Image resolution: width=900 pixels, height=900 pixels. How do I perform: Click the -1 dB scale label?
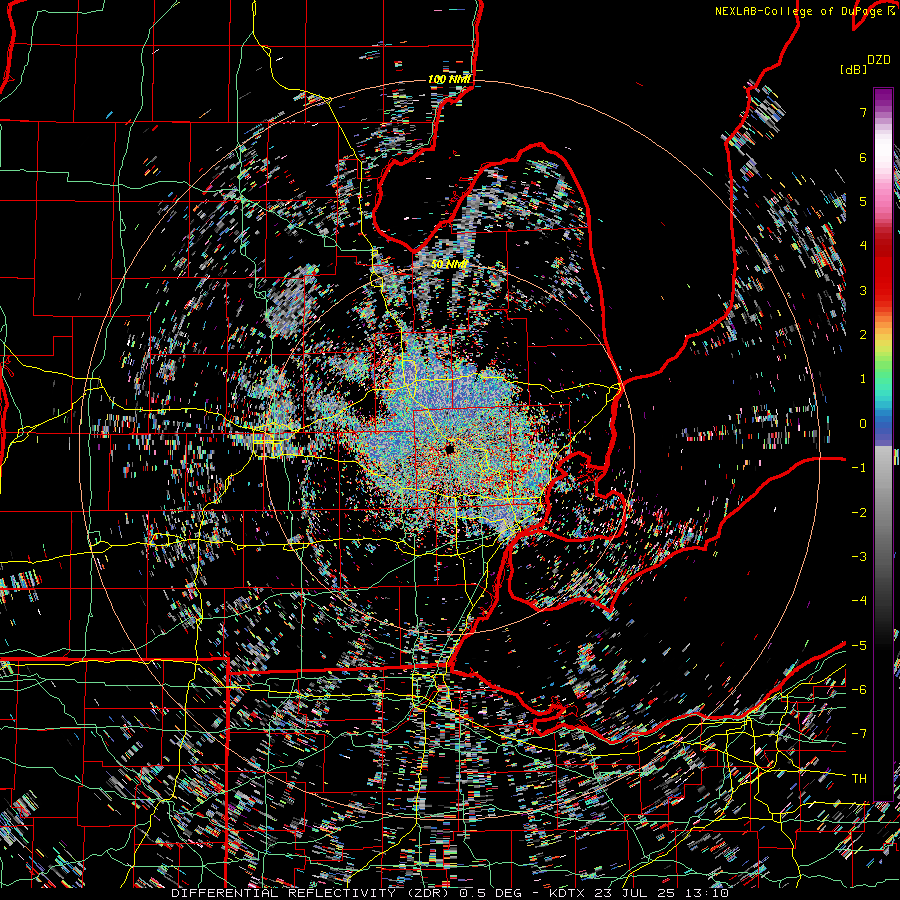click(859, 468)
